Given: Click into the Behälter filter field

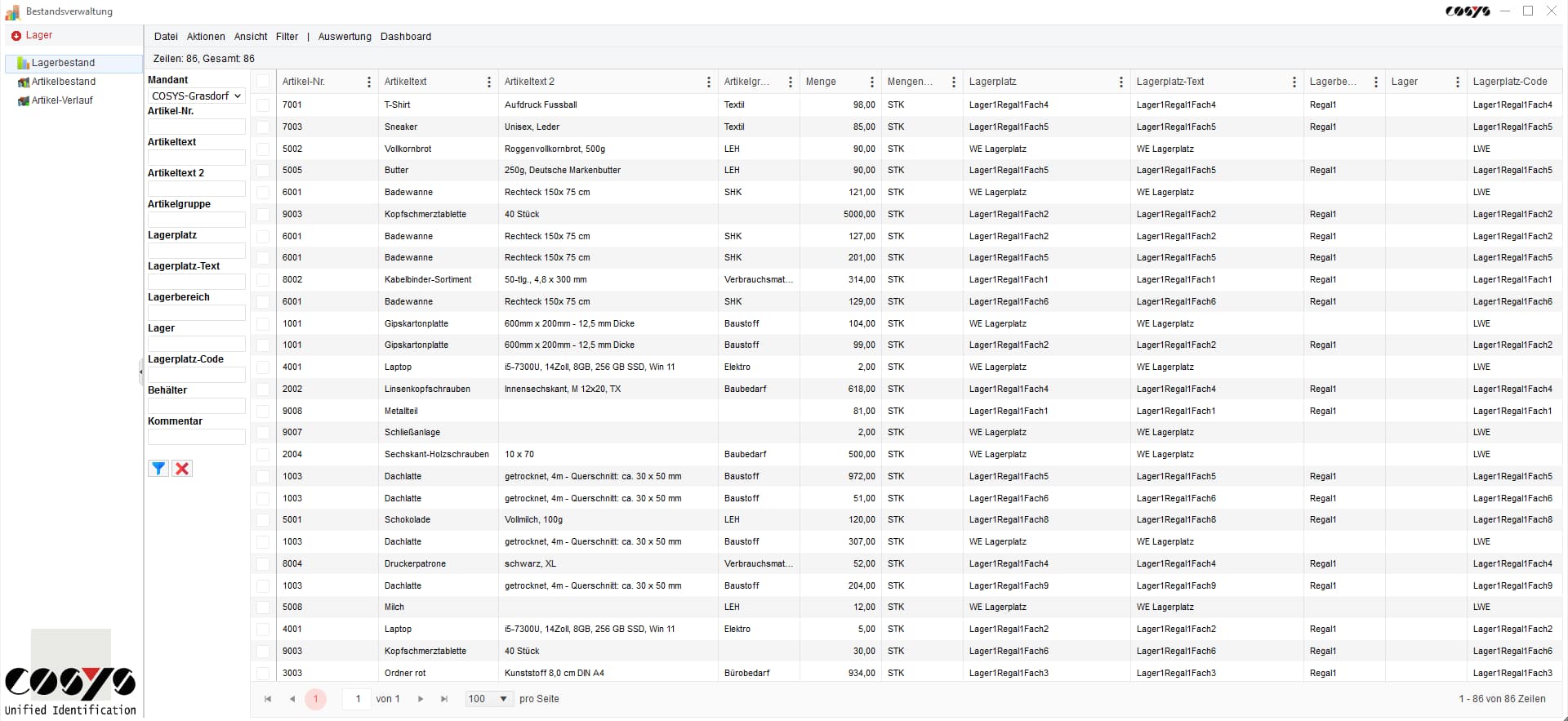Looking at the screenshot, I should click(x=197, y=406).
